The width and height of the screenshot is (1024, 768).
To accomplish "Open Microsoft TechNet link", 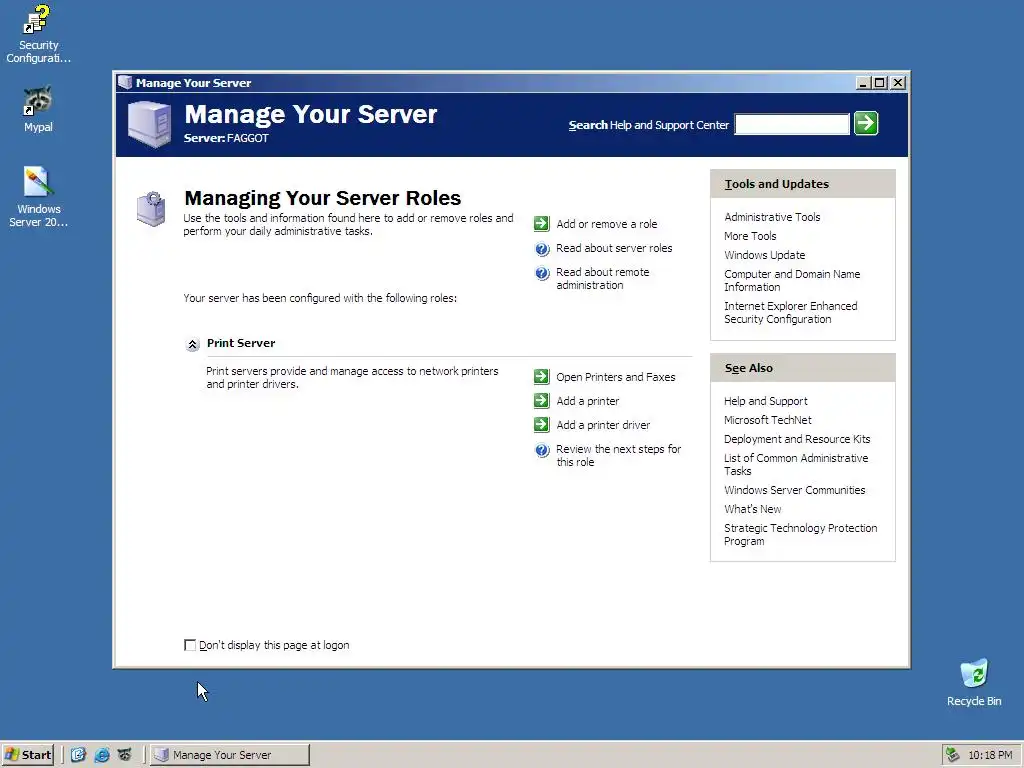I will 767,420.
